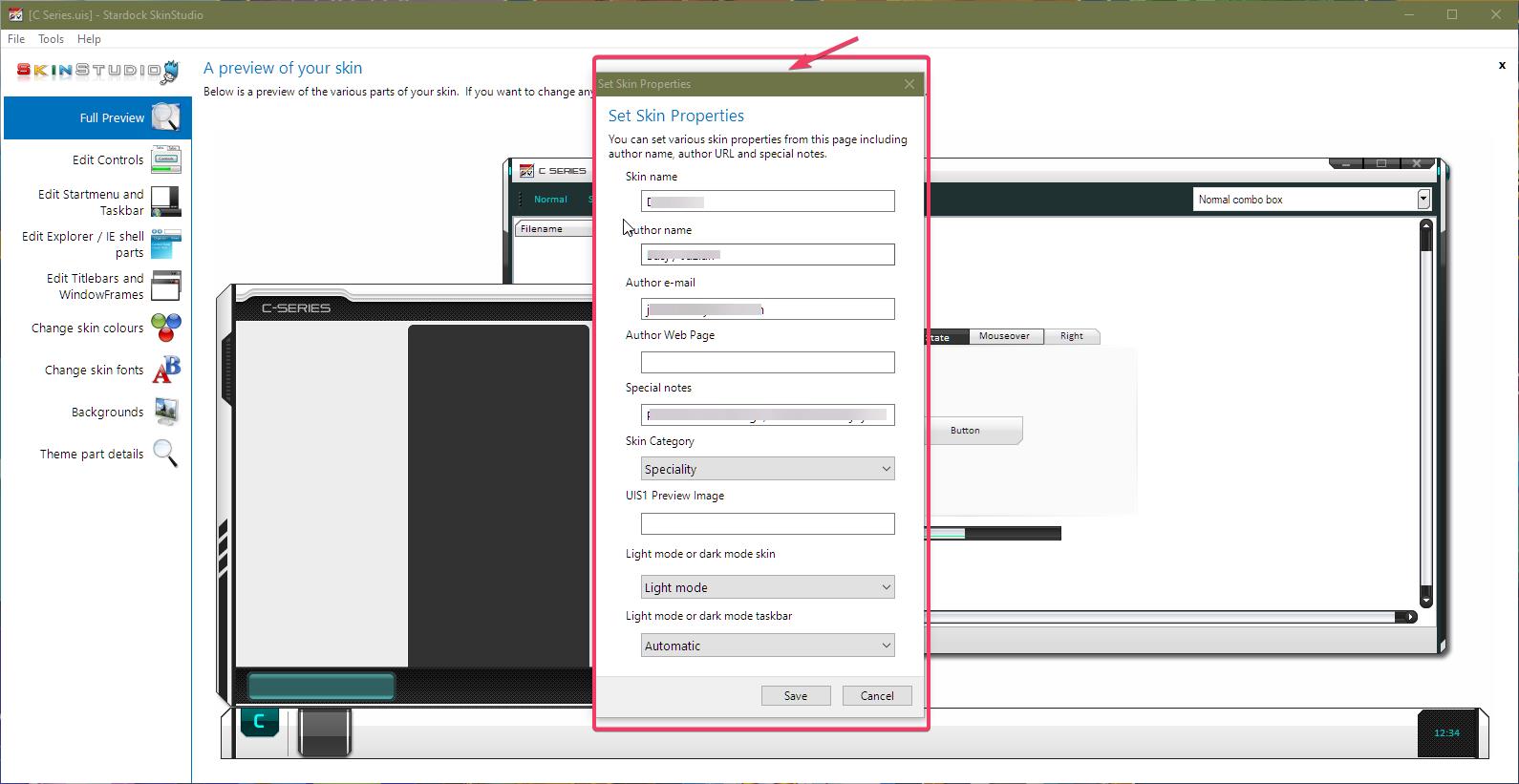The image size is (1519, 784).
Task: Close the Set Skin Properties dialog
Action: pos(909,84)
